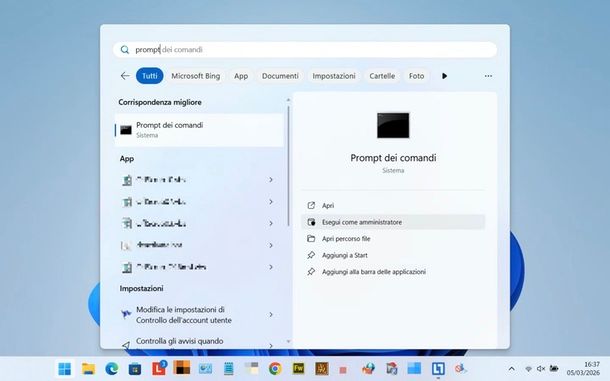Click the results list scrollbar

[x=288, y=165]
